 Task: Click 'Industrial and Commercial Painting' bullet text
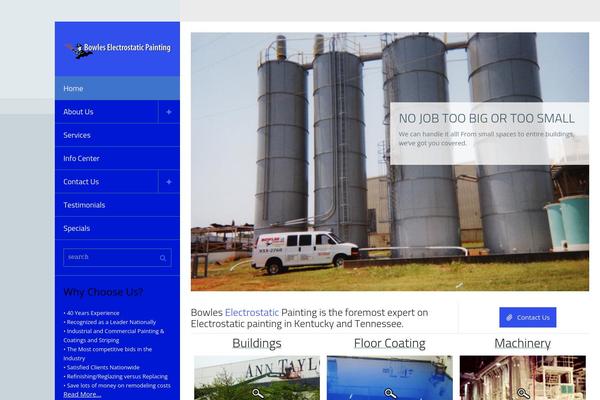(114, 336)
